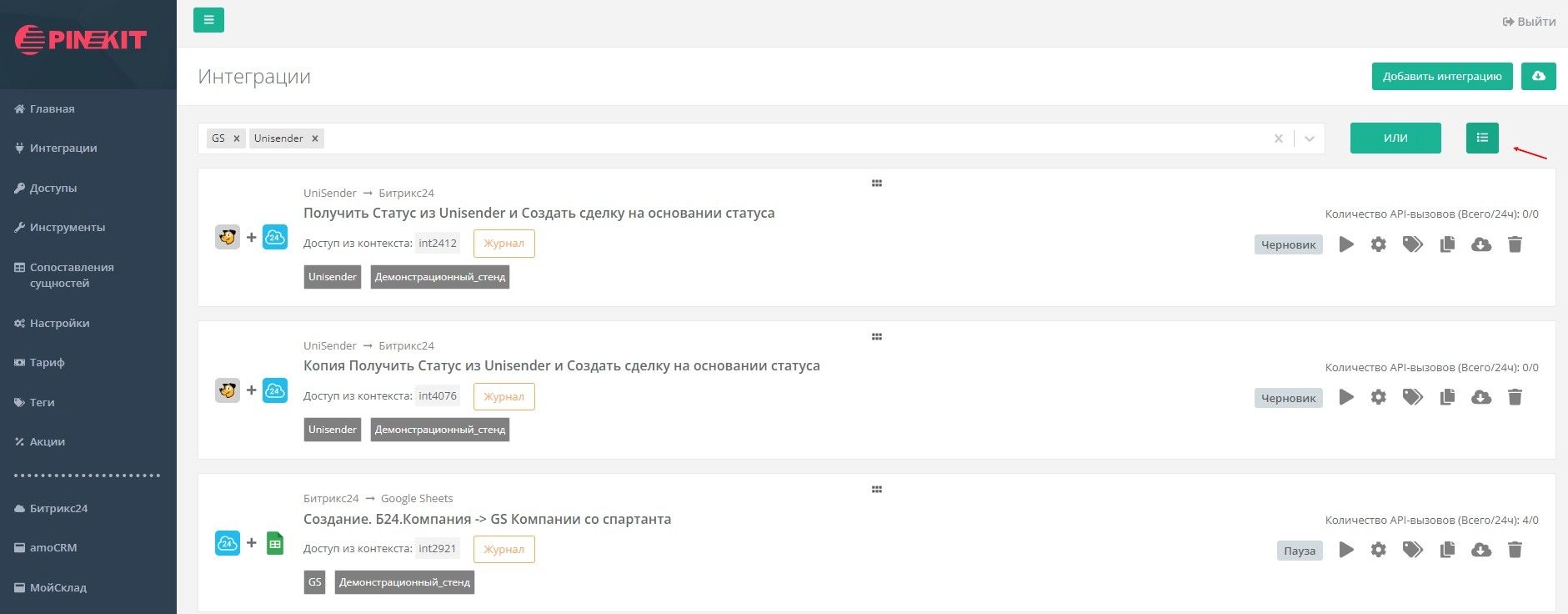1568x614 pixels.
Task: Copy the int2921 integration using the duplicate icon
Action: 1447,550
